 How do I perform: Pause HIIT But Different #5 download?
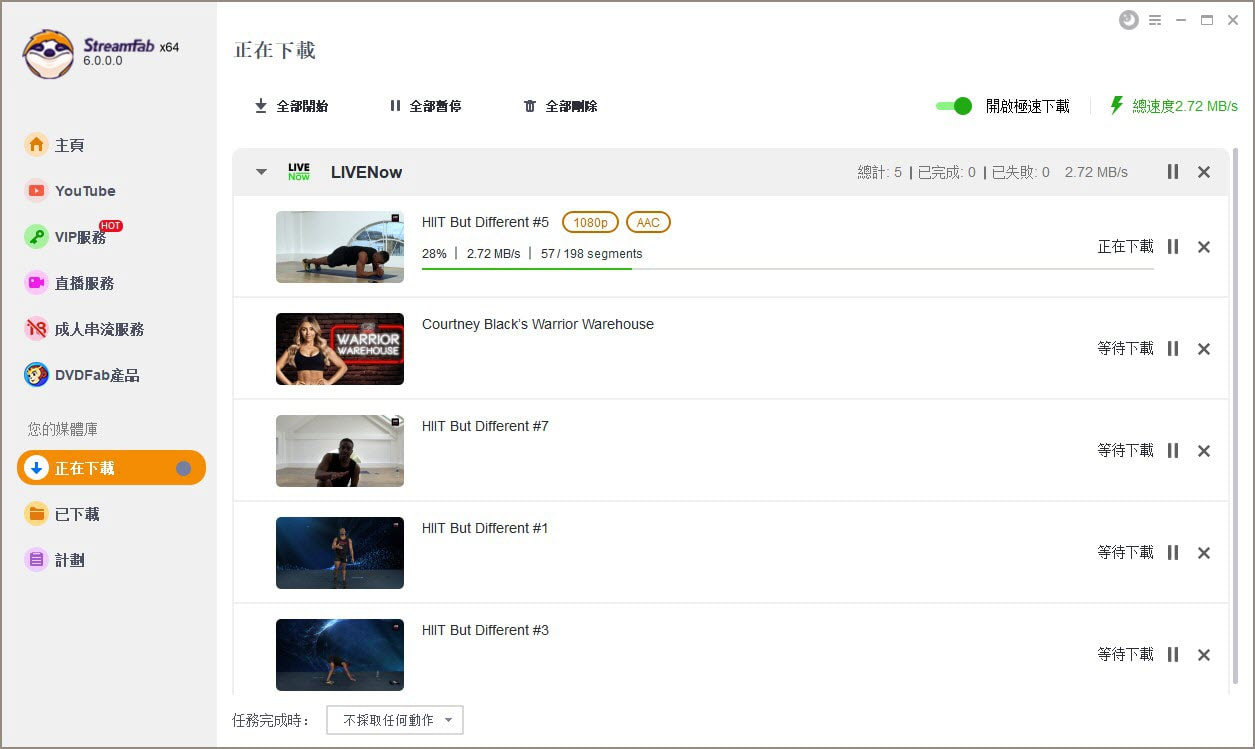[x=1173, y=247]
